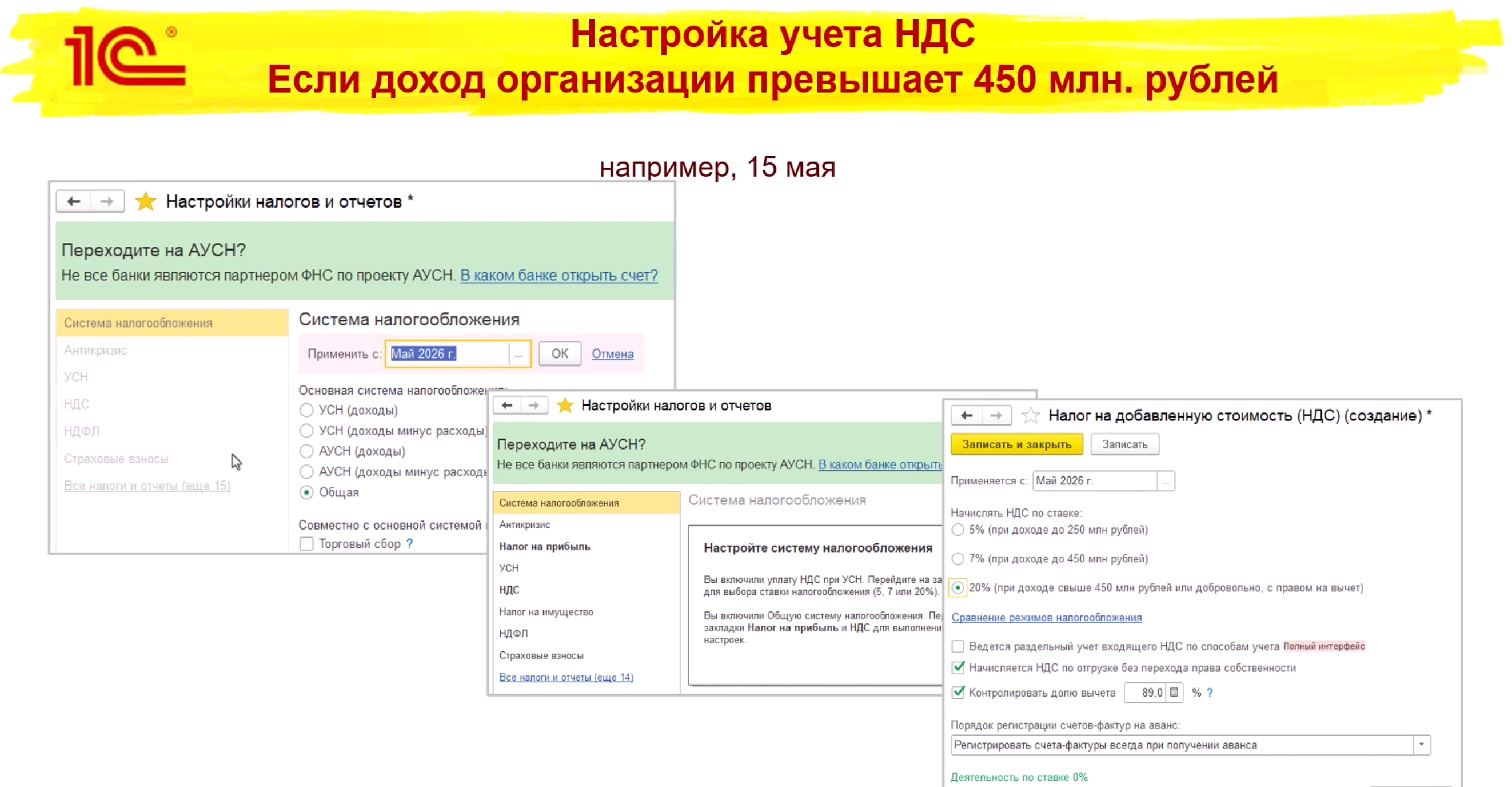Enable раздельный учет входящего НДС checkbox
Image resolution: width=1512 pixels, height=787 pixels.
958,647
